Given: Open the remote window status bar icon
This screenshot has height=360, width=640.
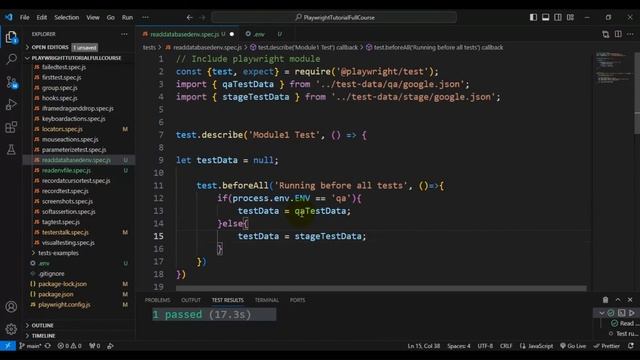Looking at the screenshot, I should [8, 346].
